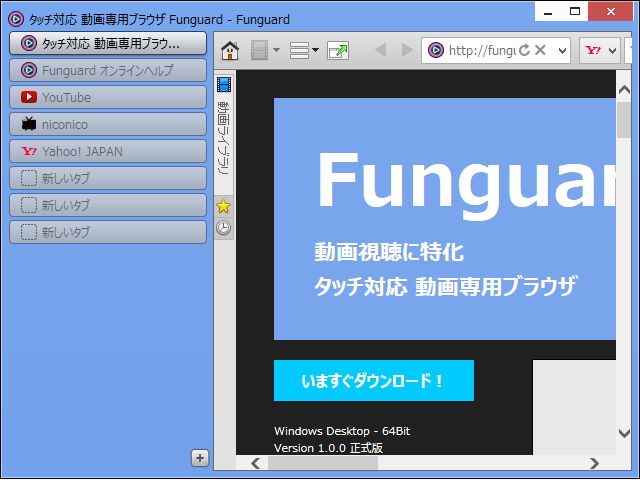The height and width of the screenshot is (480, 640).
Task: Open the tab list layout button
Action: tap(299, 50)
